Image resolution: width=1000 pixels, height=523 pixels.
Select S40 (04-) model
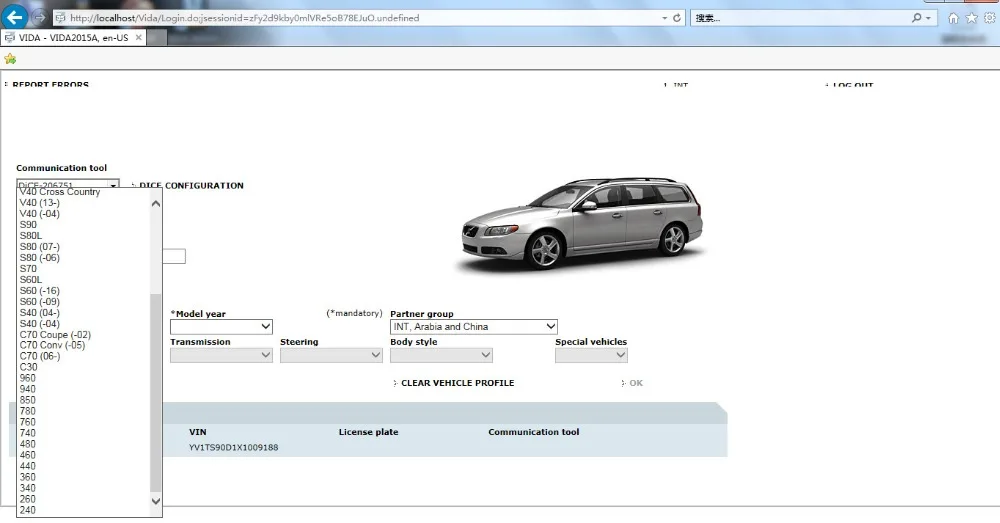click(x=40, y=313)
